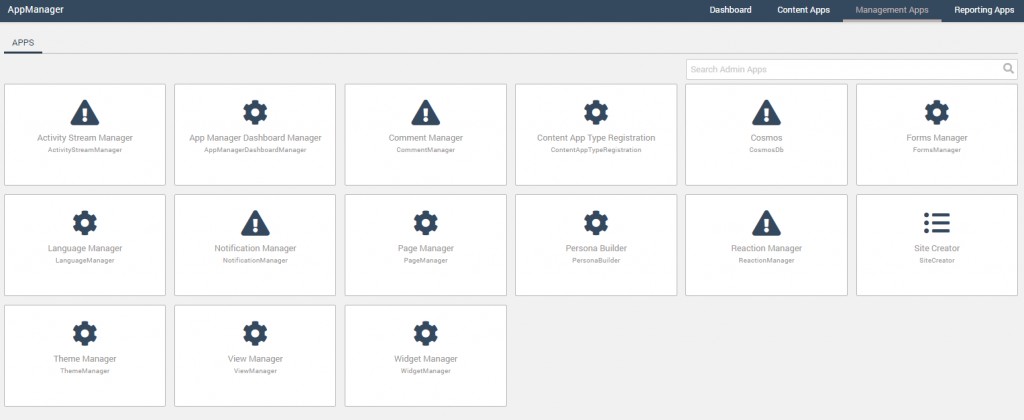Click the Site Creator list icon

point(936,222)
